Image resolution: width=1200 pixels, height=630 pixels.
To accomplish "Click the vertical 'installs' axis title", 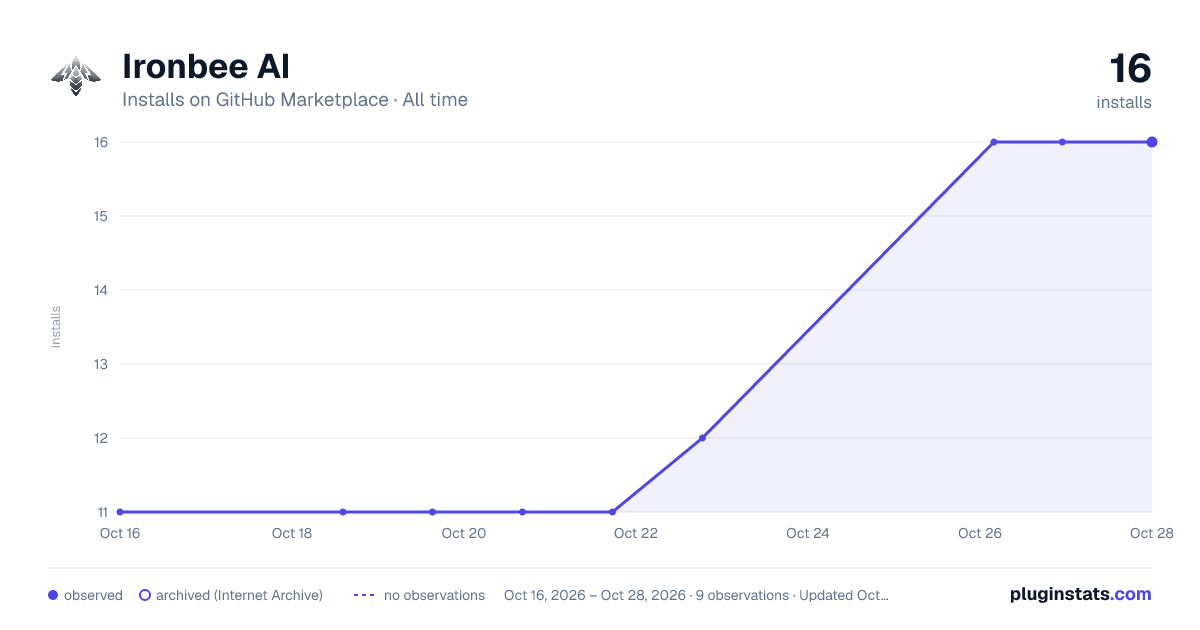I will [x=56, y=327].
